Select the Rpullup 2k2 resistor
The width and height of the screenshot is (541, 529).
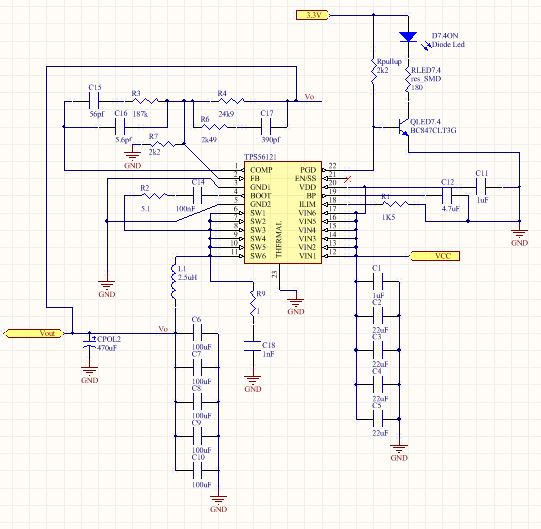(x=374, y=71)
